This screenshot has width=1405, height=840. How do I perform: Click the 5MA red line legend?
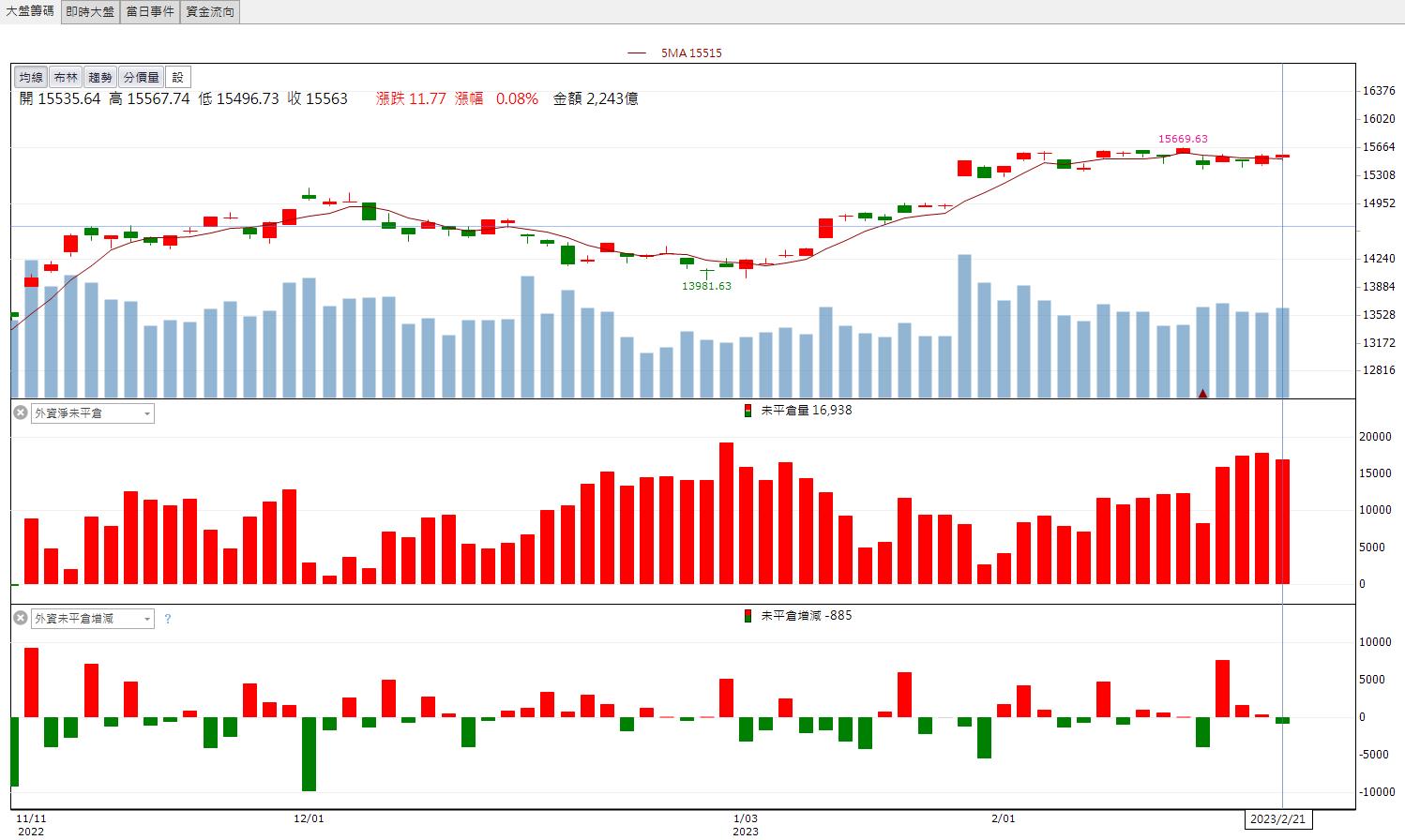click(x=674, y=53)
